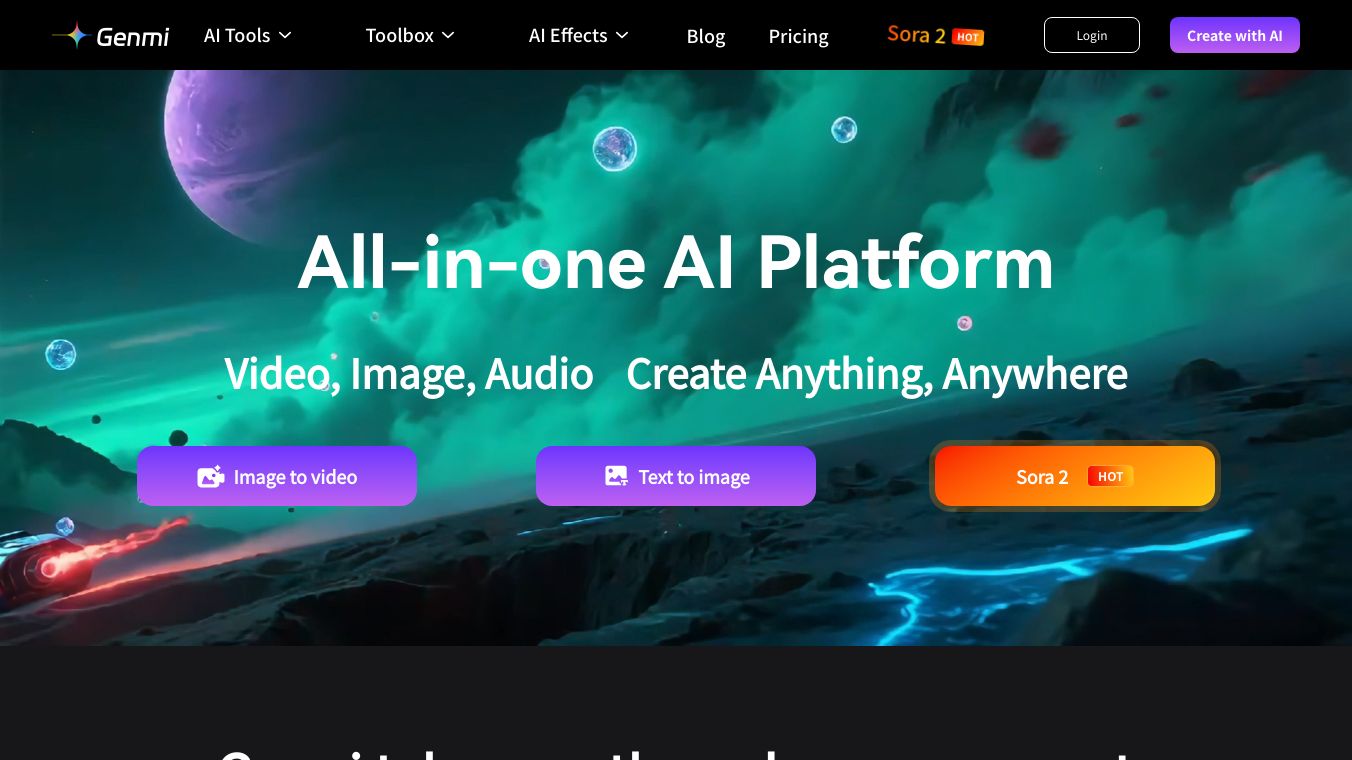Click the HOT badge inside the orange Sora 2 button
This screenshot has height=760, width=1352.
coord(1110,476)
